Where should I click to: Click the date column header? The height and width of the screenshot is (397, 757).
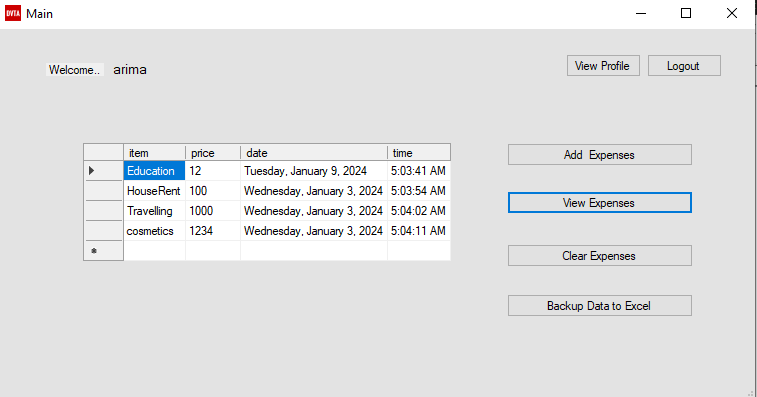point(314,153)
